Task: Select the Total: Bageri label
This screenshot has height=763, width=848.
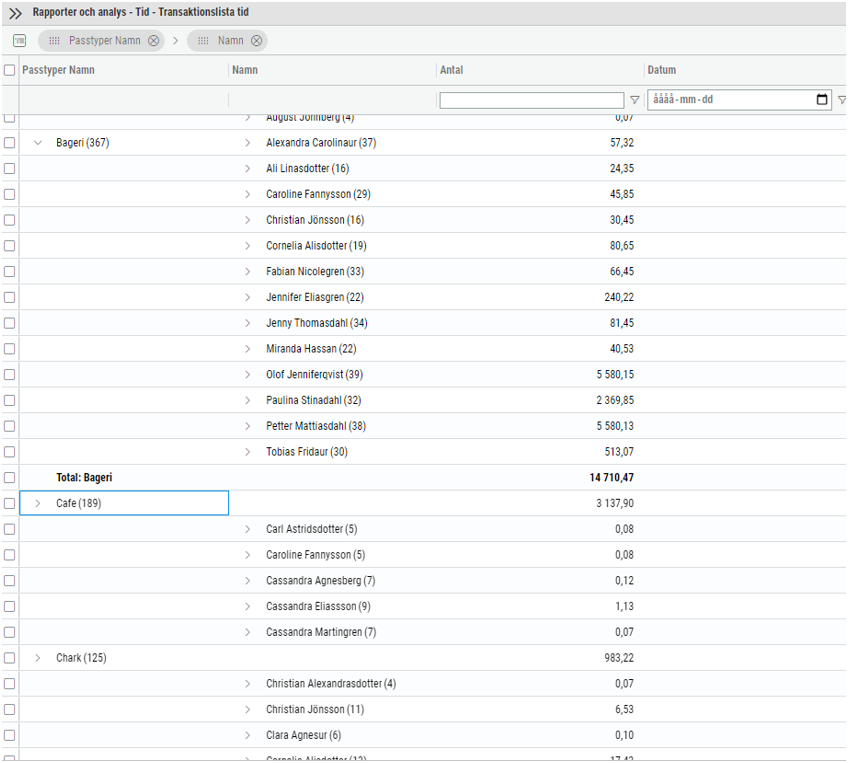Action: coord(84,477)
